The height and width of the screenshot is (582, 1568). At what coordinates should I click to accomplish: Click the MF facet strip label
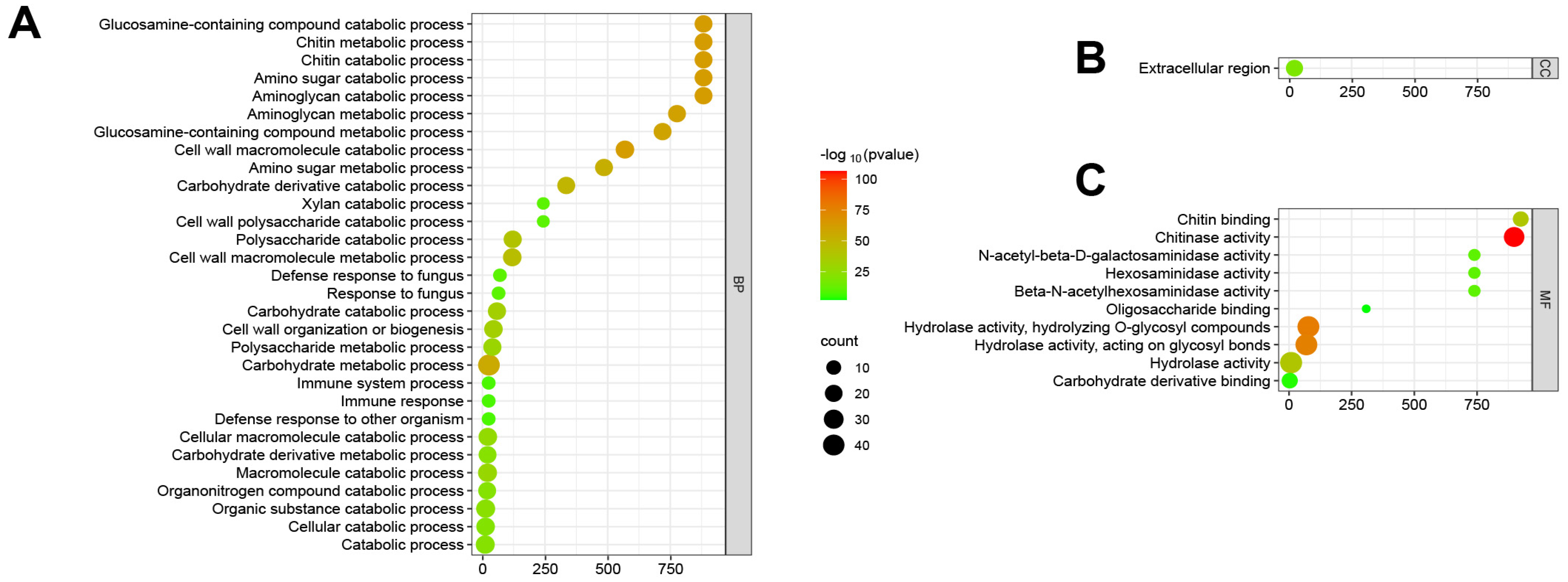point(1545,299)
